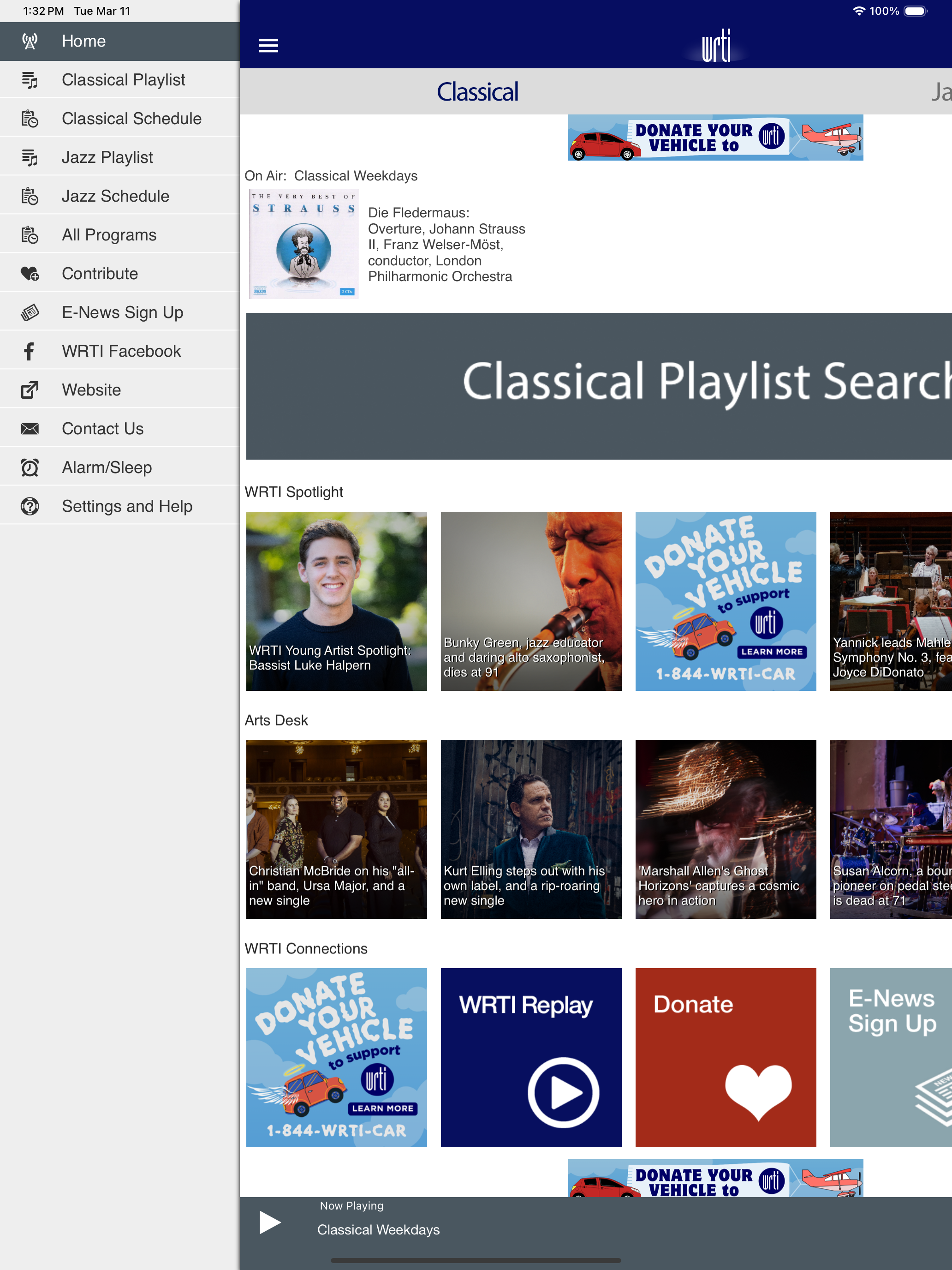952x1270 pixels.
Task: Click the Classical Schedule clipboard icon
Action: 30,119
